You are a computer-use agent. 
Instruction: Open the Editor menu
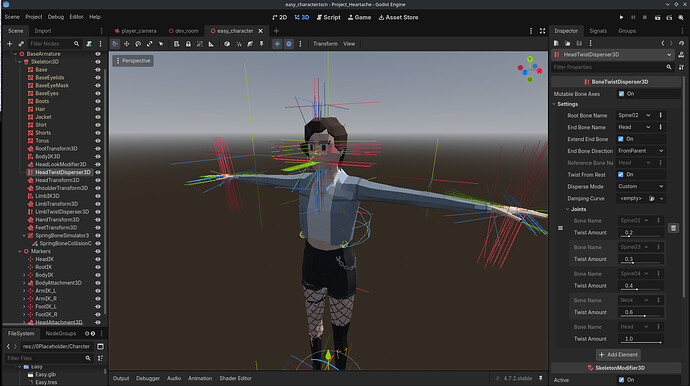tap(76, 17)
